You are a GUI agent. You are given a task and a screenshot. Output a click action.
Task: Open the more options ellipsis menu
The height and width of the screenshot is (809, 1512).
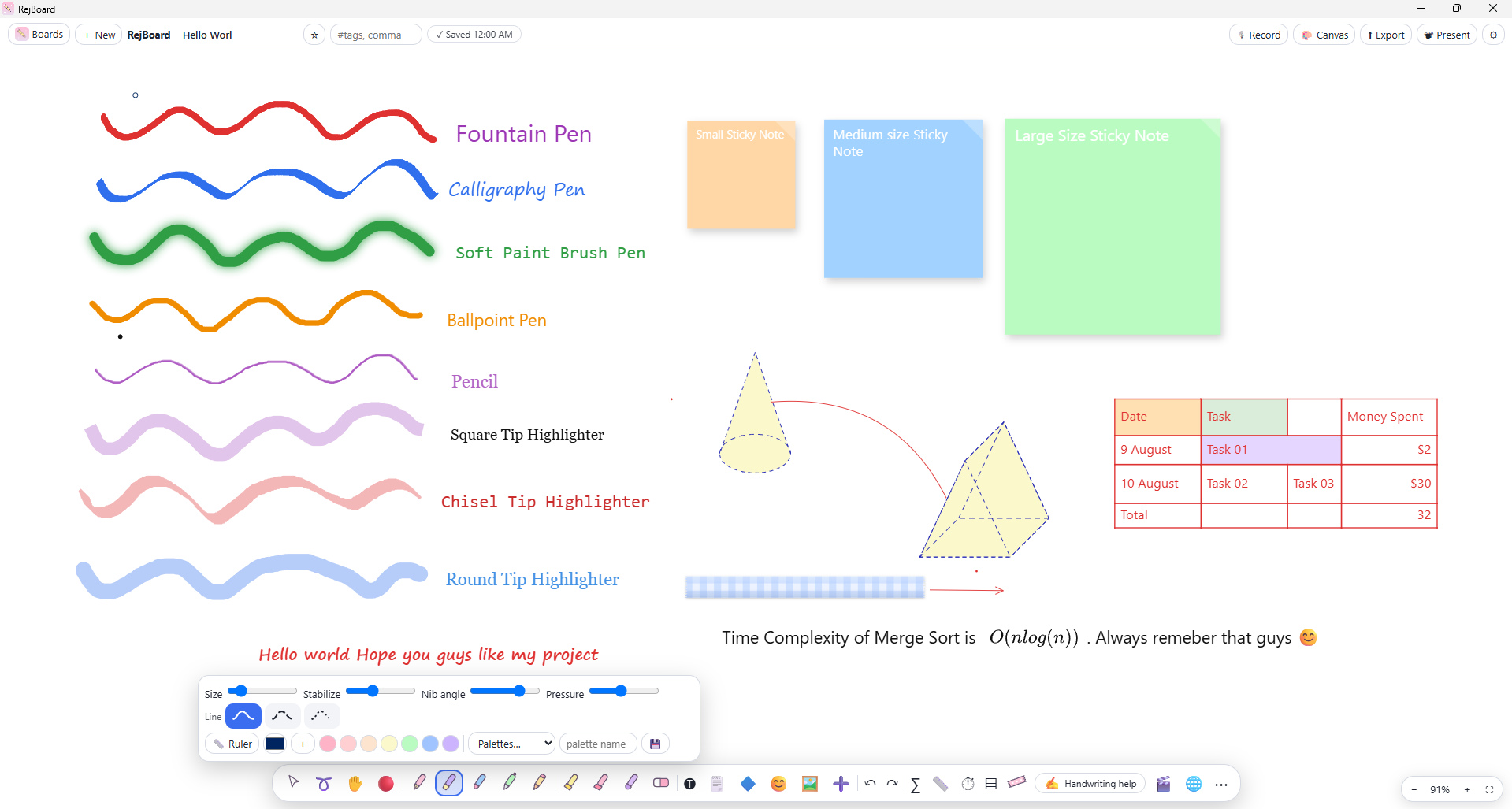(x=1221, y=784)
